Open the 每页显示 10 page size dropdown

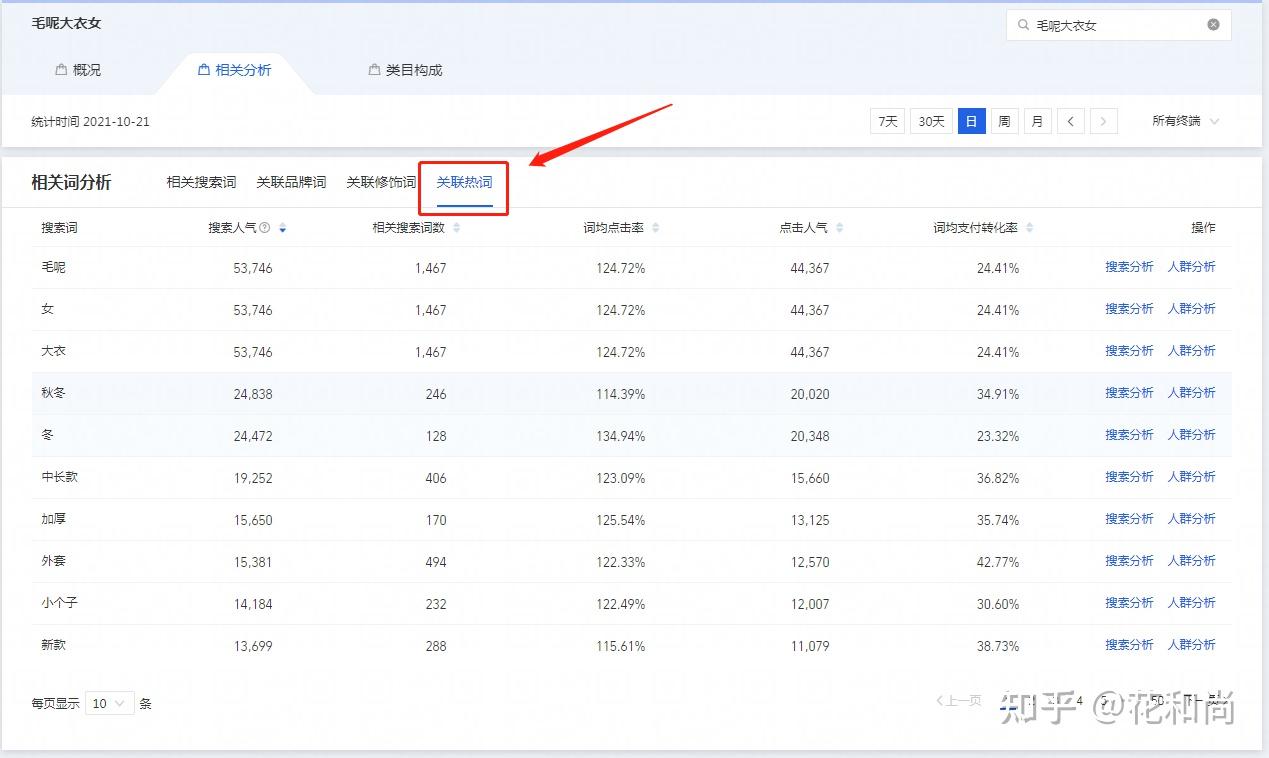pos(110,703)
